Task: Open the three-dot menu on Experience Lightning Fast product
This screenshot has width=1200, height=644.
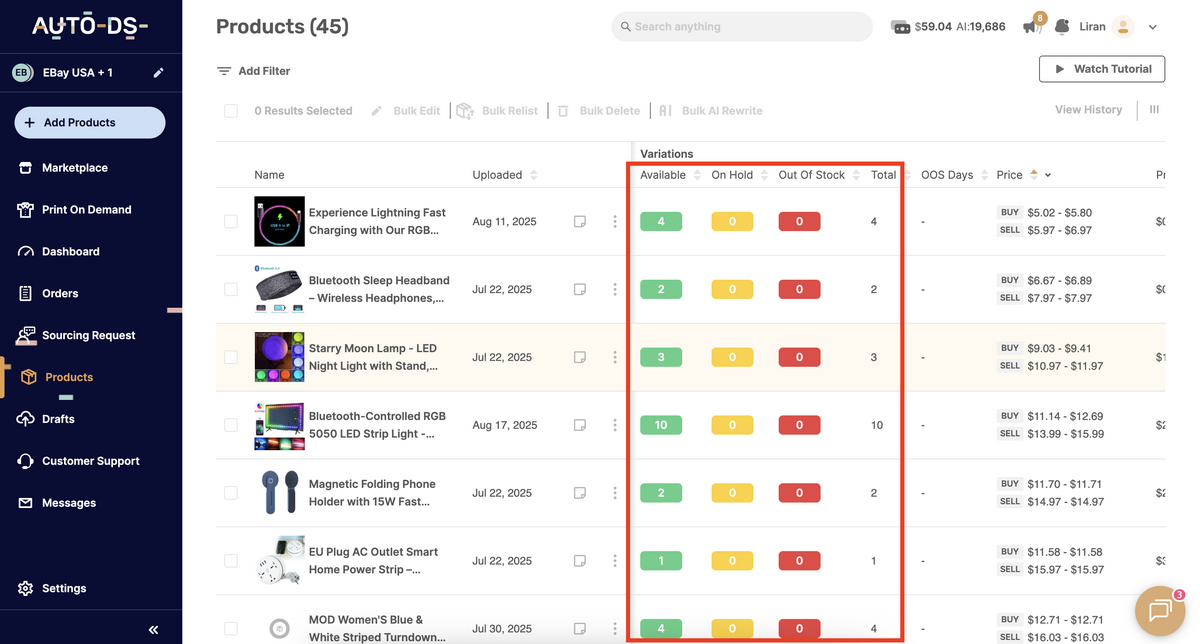Action: click(x=614, y=220)
